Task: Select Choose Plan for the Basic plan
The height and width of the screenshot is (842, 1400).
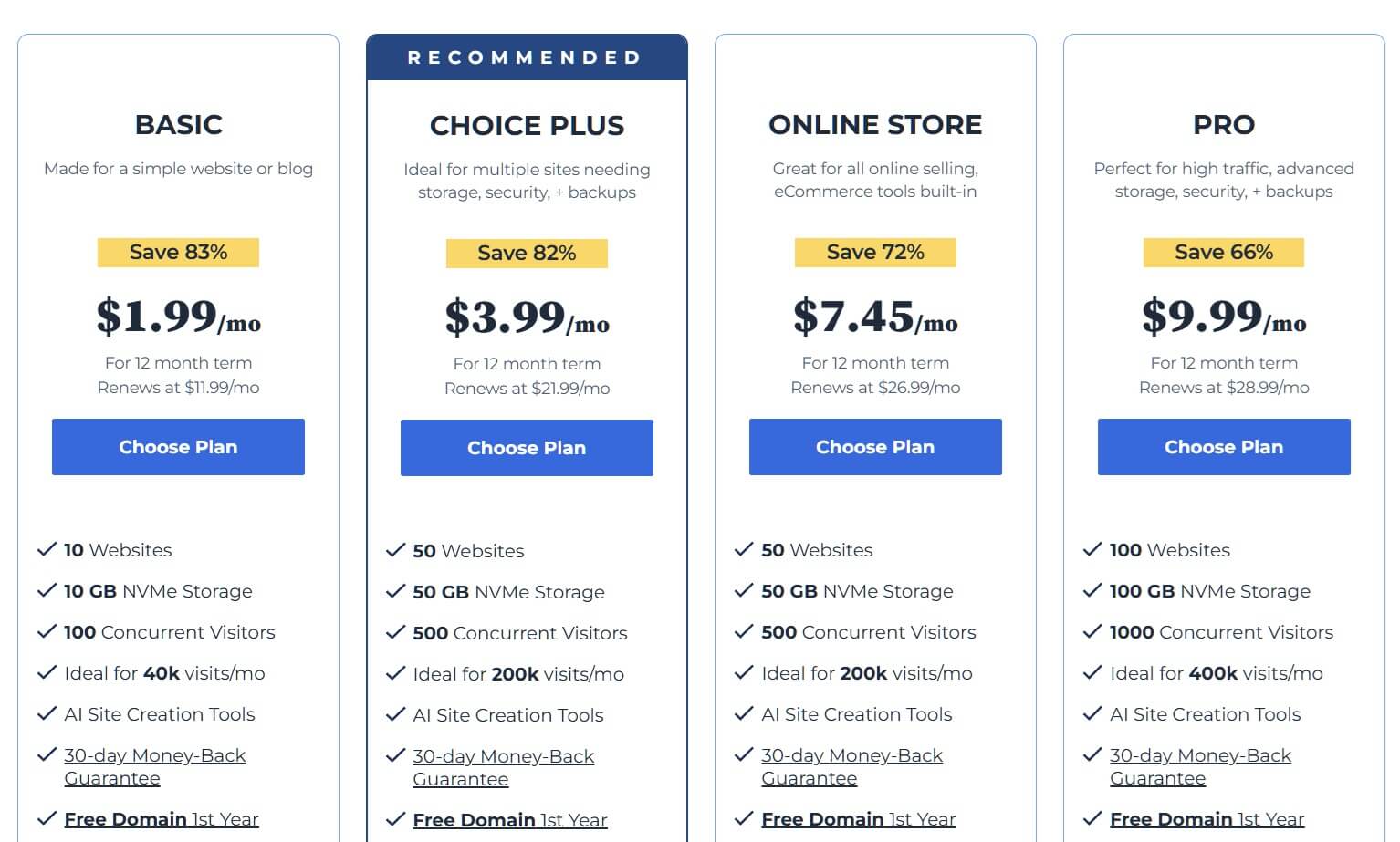Action: 178,447
